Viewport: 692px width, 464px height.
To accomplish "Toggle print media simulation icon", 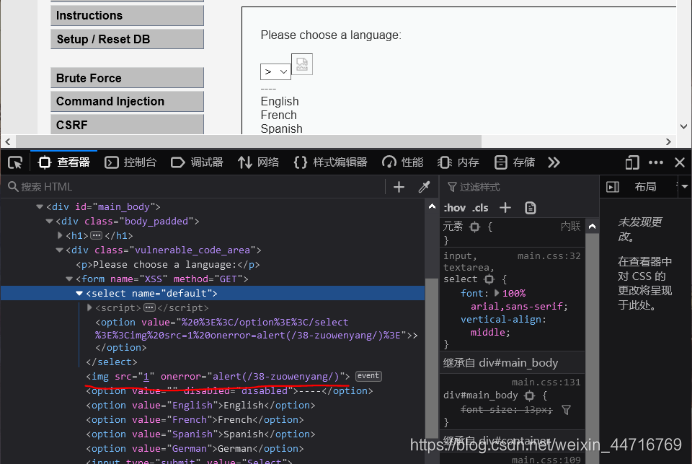I will click(x=530, y=207).
